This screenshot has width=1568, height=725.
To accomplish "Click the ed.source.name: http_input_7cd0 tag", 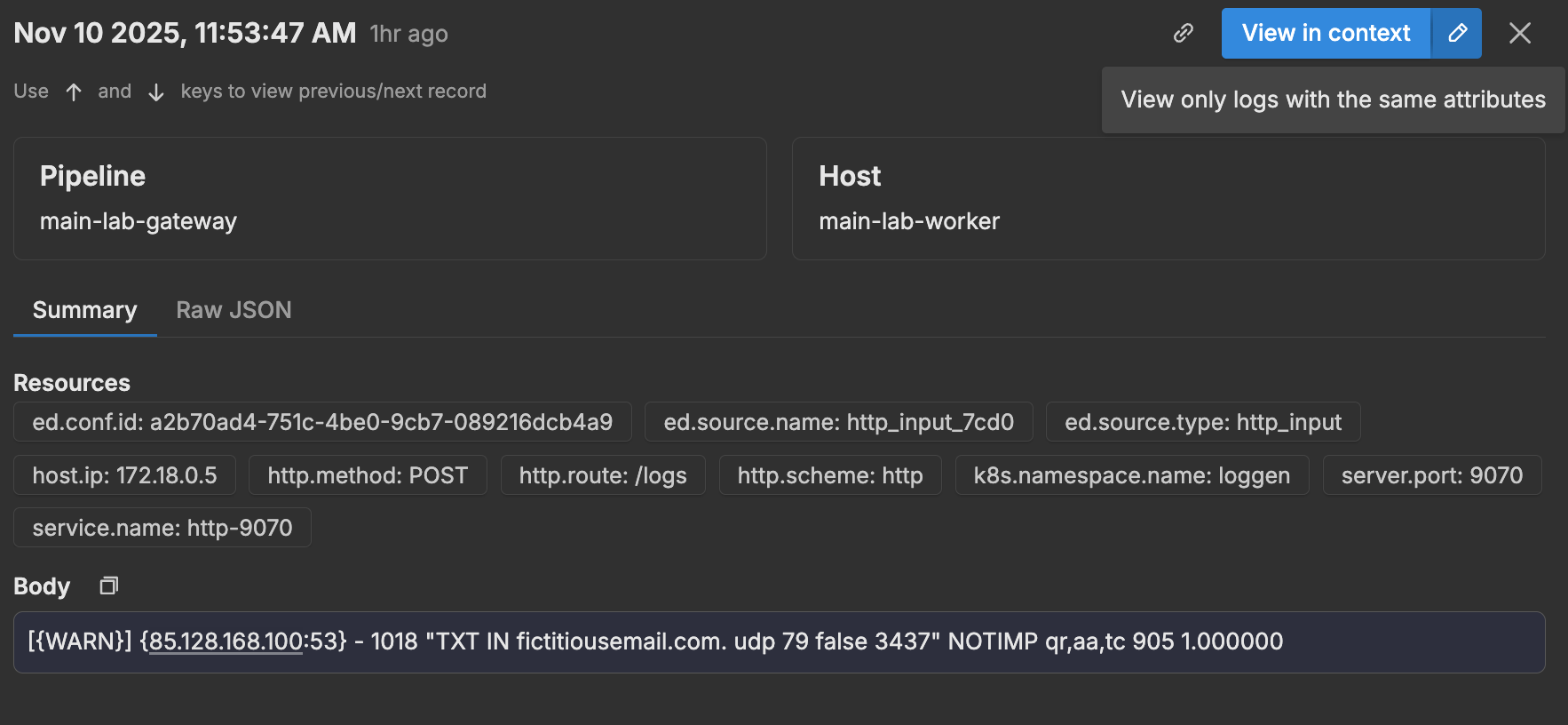I will click(x=838, y=422).
